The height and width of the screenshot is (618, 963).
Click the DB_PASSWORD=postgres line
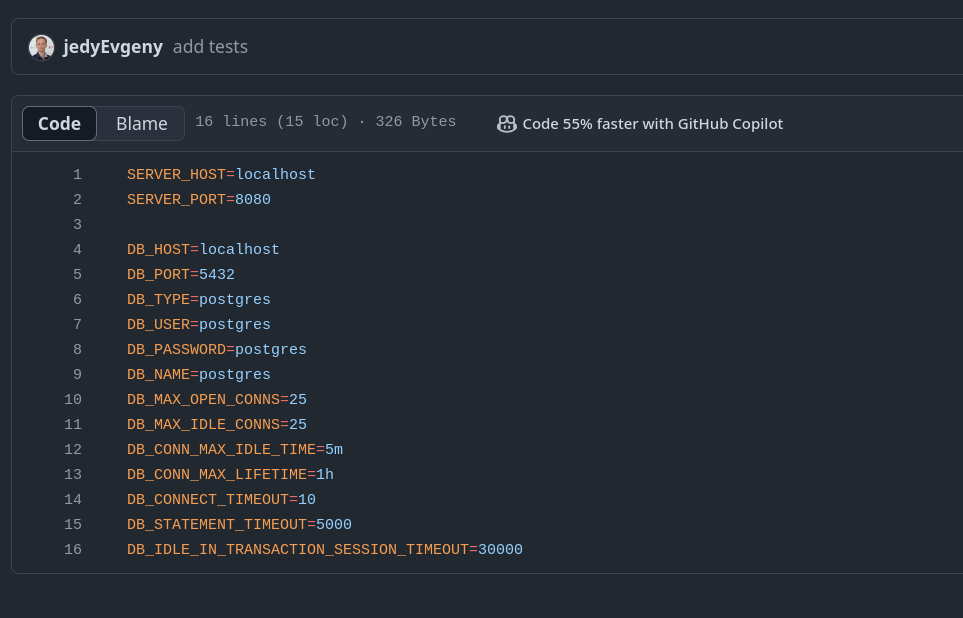point(217,350)
